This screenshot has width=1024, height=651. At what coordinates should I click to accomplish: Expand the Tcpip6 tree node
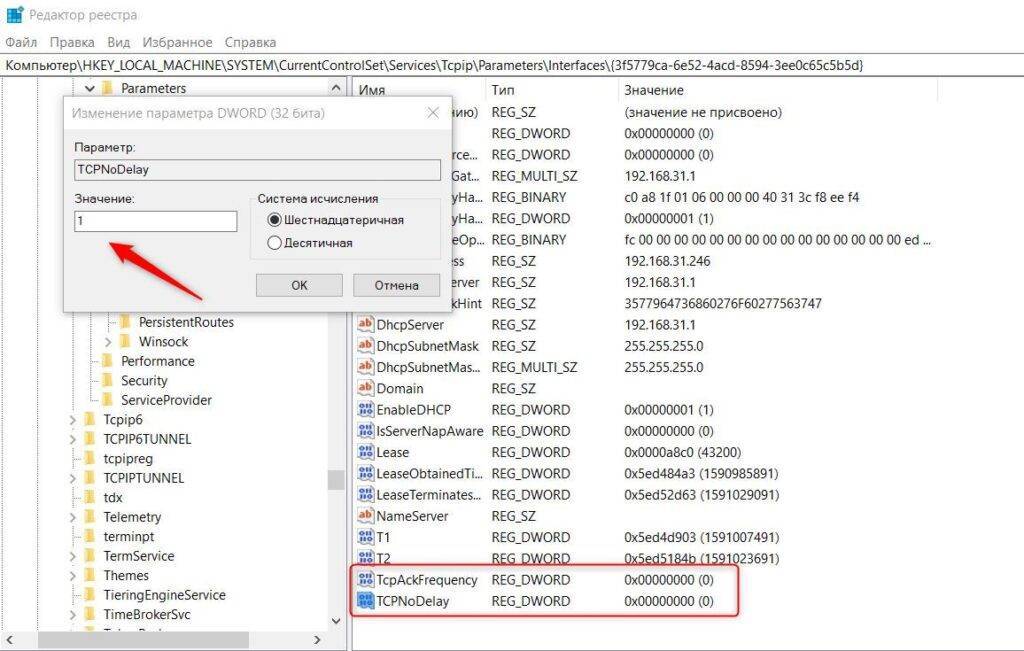tap(72, 420)
